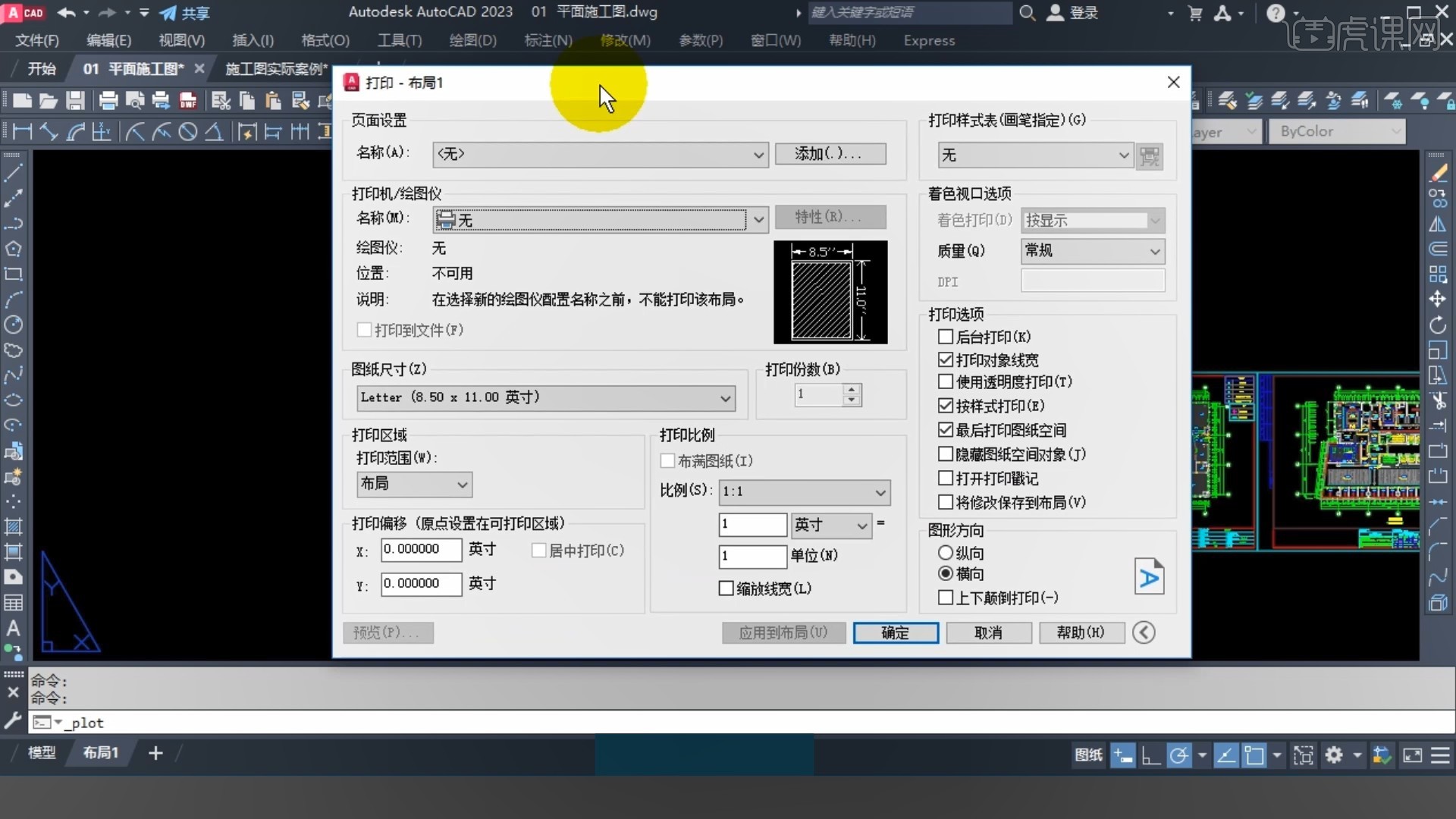
Task: Select the Line draw tool in left toolbar
Action: click(14, 173)
